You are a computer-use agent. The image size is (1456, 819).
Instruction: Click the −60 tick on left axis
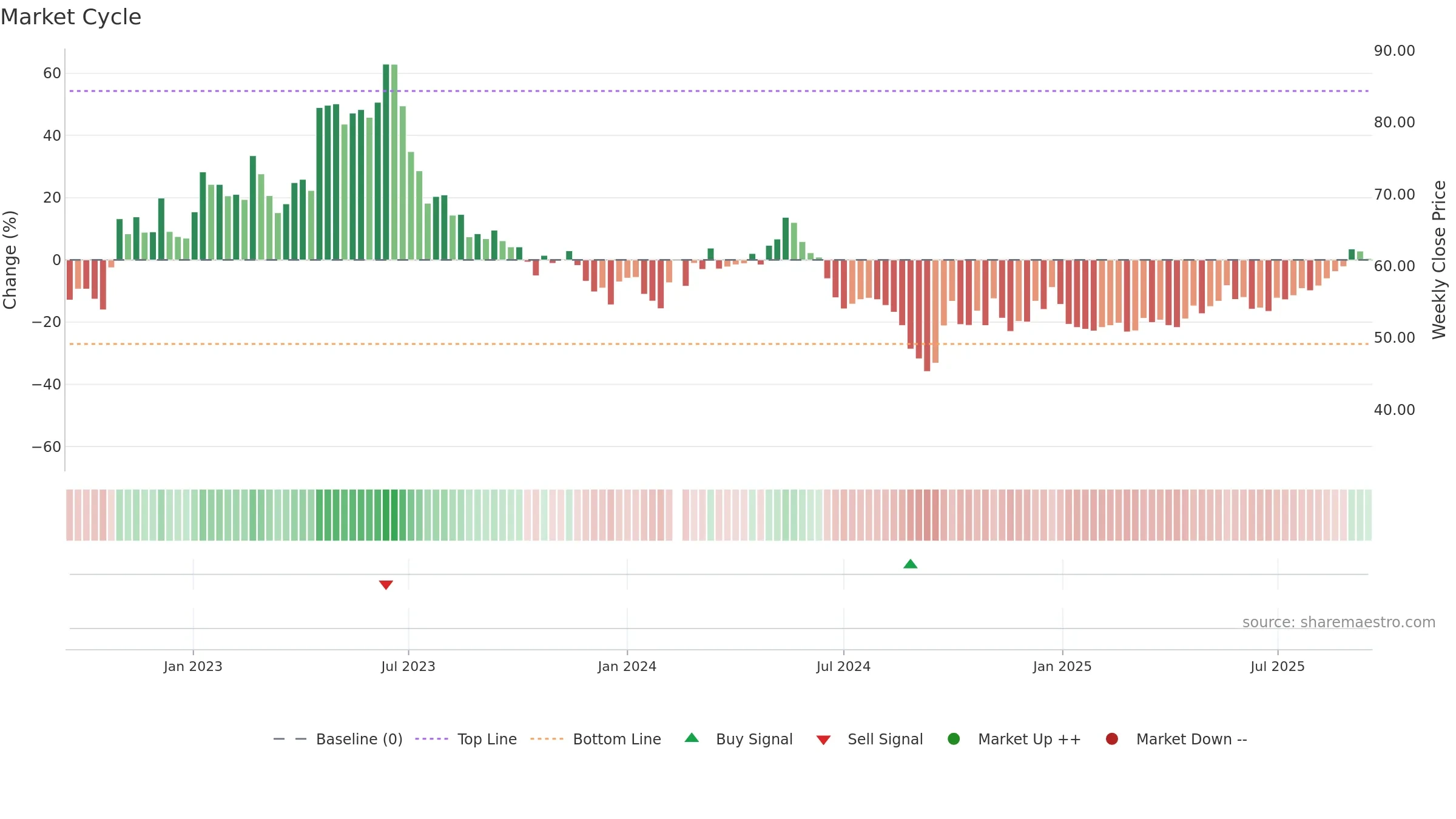[x=46, y=447]
